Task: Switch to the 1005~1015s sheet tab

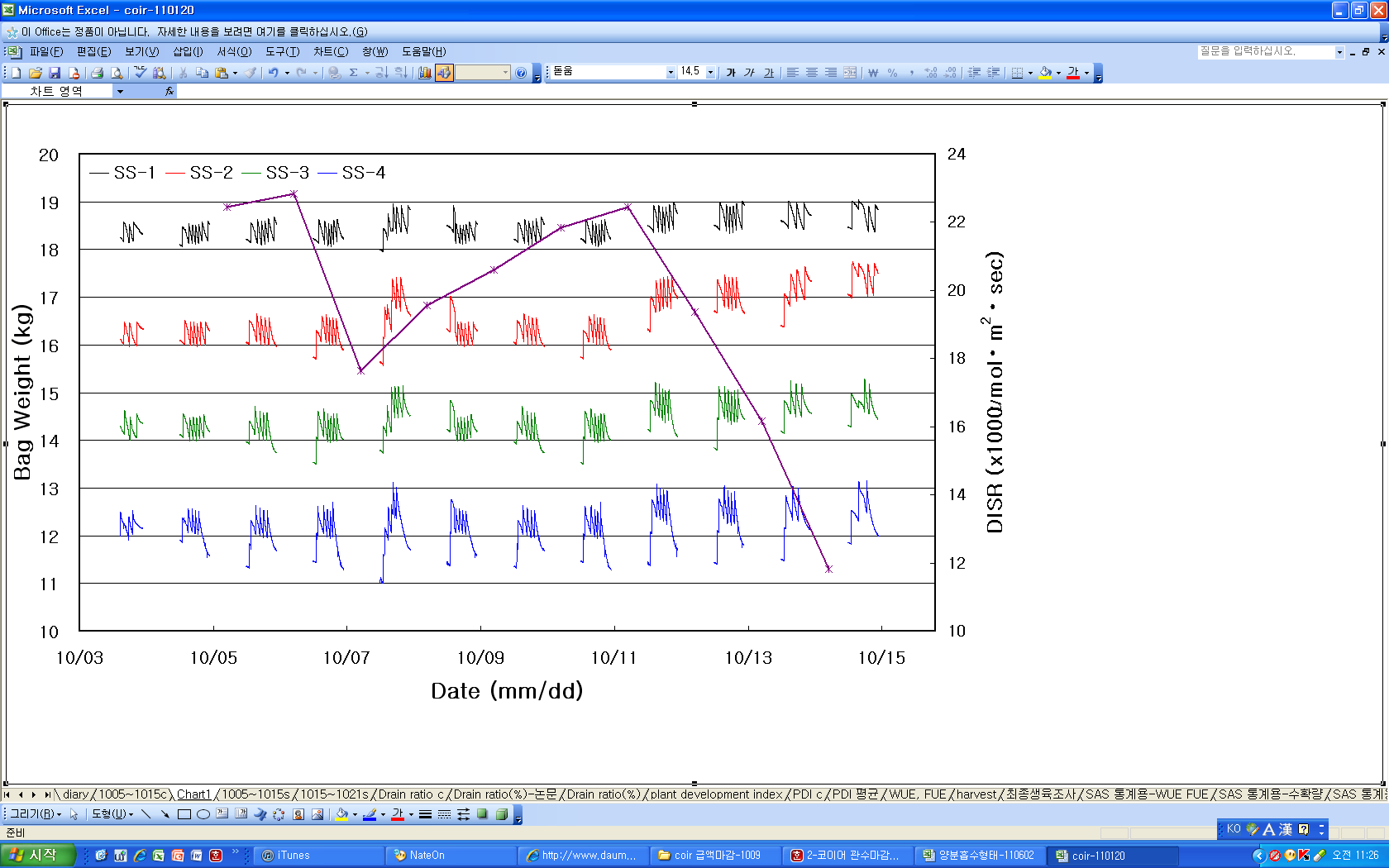Action: coord(255,794)
